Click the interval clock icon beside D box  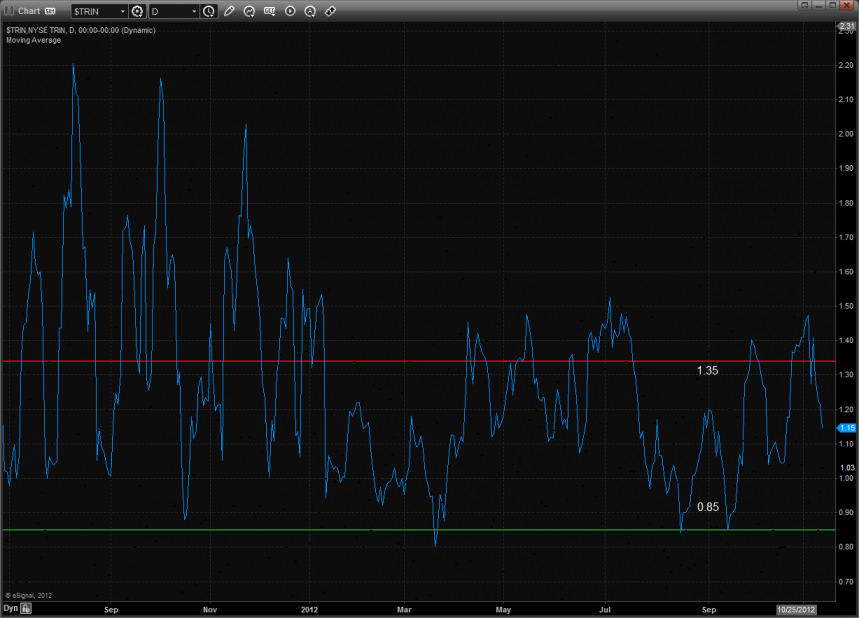(208, 11)
